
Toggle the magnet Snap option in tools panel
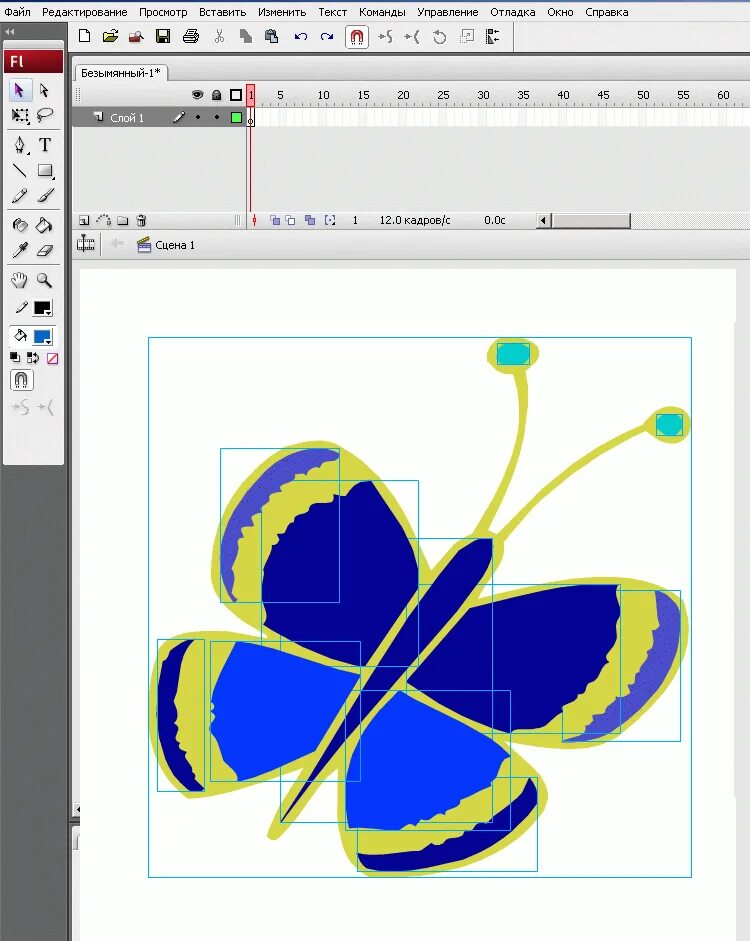21,380
